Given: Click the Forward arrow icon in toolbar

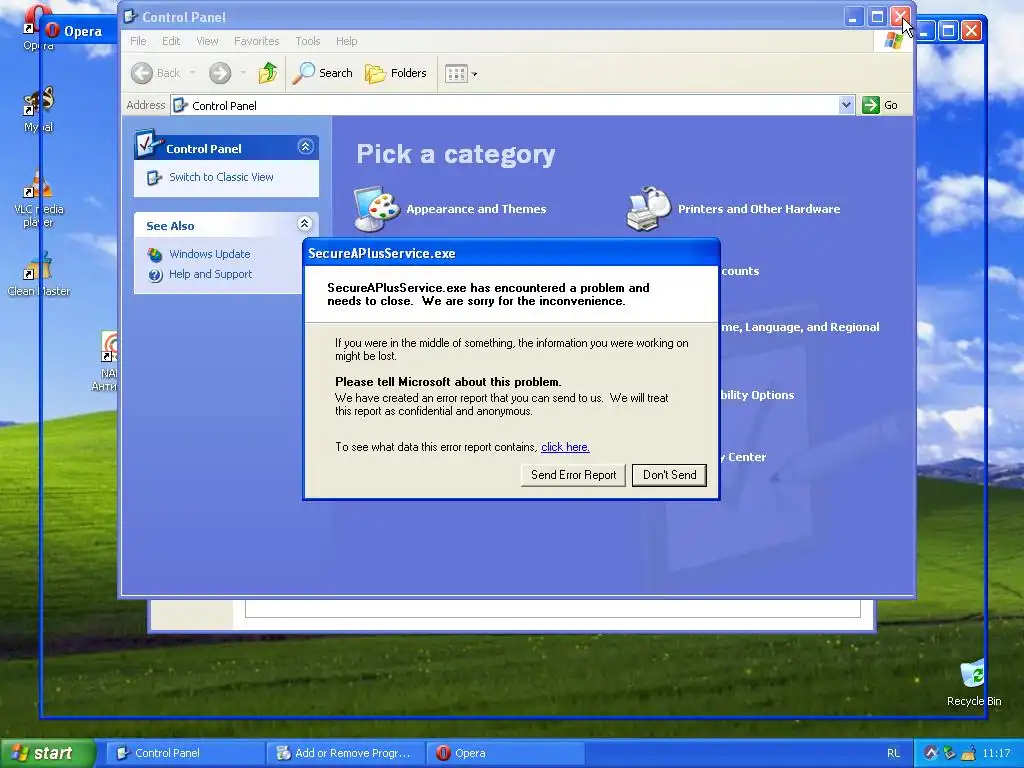Looking at the screenshot, I should point(220,73).
